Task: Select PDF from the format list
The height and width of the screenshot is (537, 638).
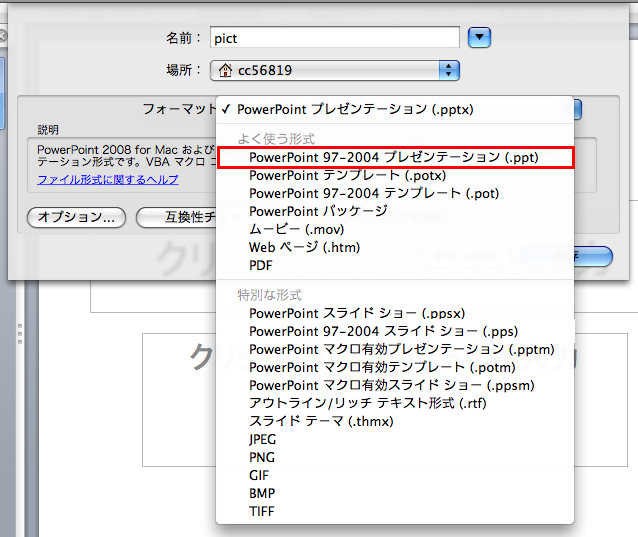Action: (x=395, y=265)
